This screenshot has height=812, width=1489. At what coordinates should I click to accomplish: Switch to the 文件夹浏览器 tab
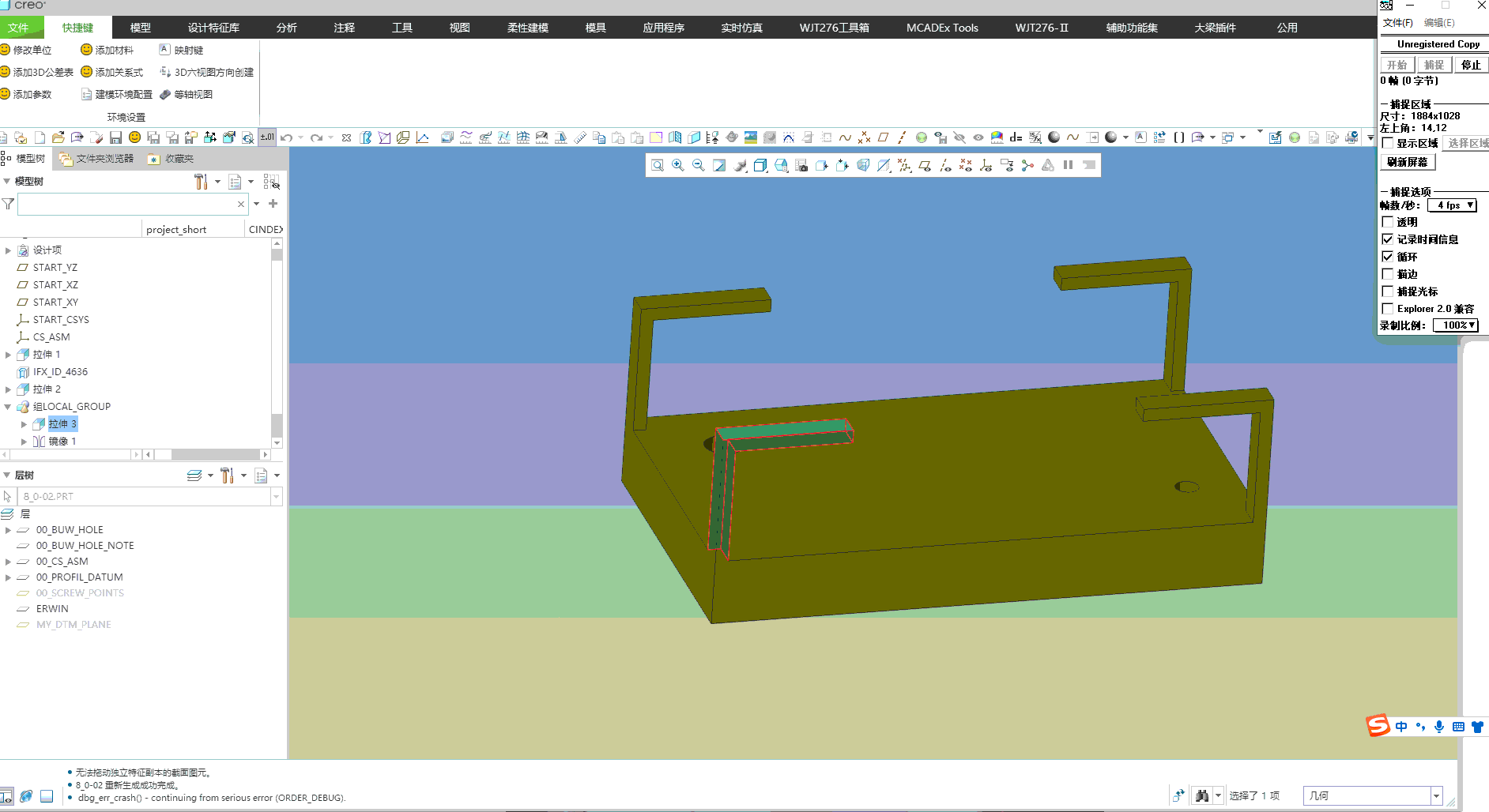(97, 159)
